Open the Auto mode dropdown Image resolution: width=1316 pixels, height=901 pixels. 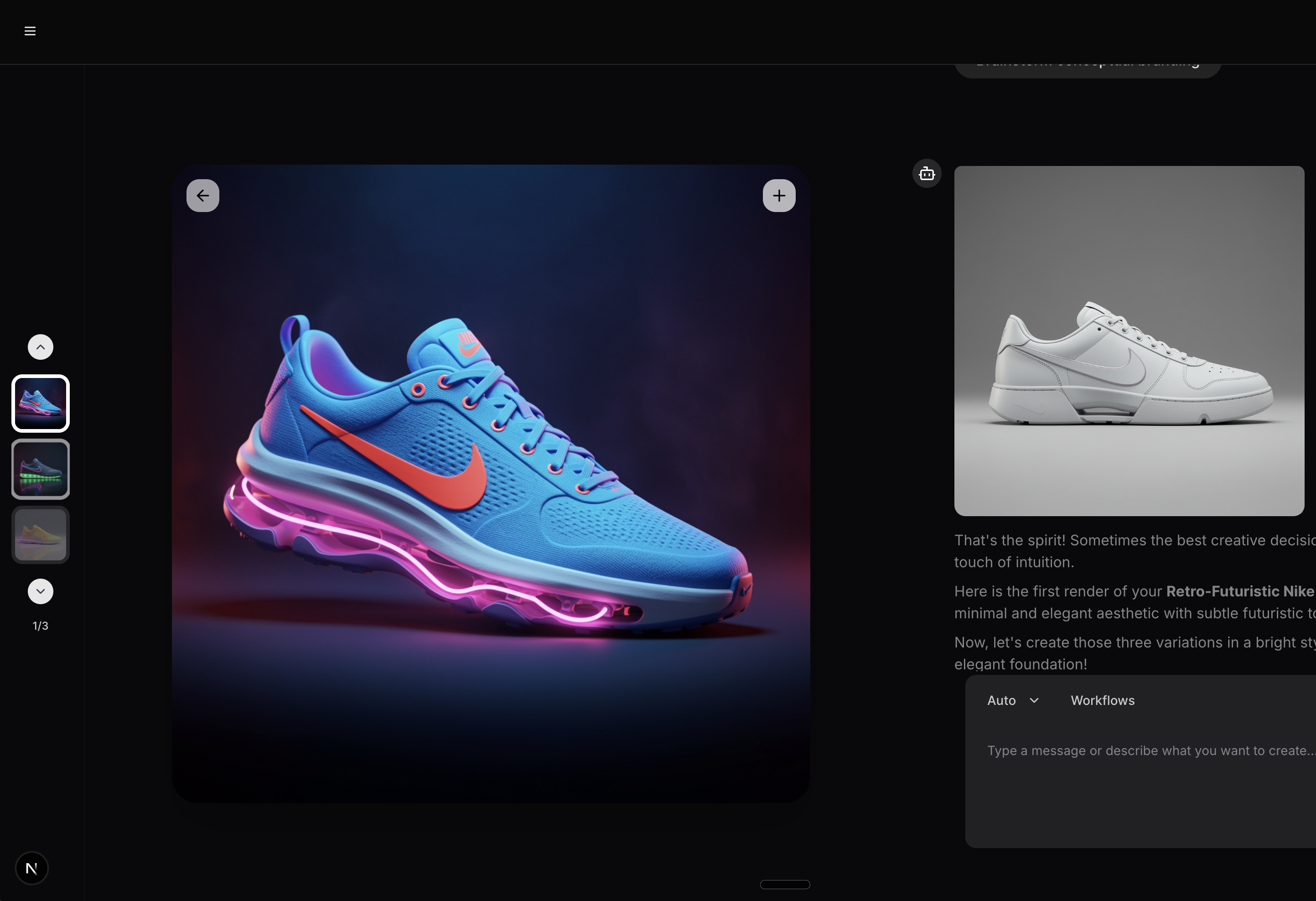point(1013,700)
